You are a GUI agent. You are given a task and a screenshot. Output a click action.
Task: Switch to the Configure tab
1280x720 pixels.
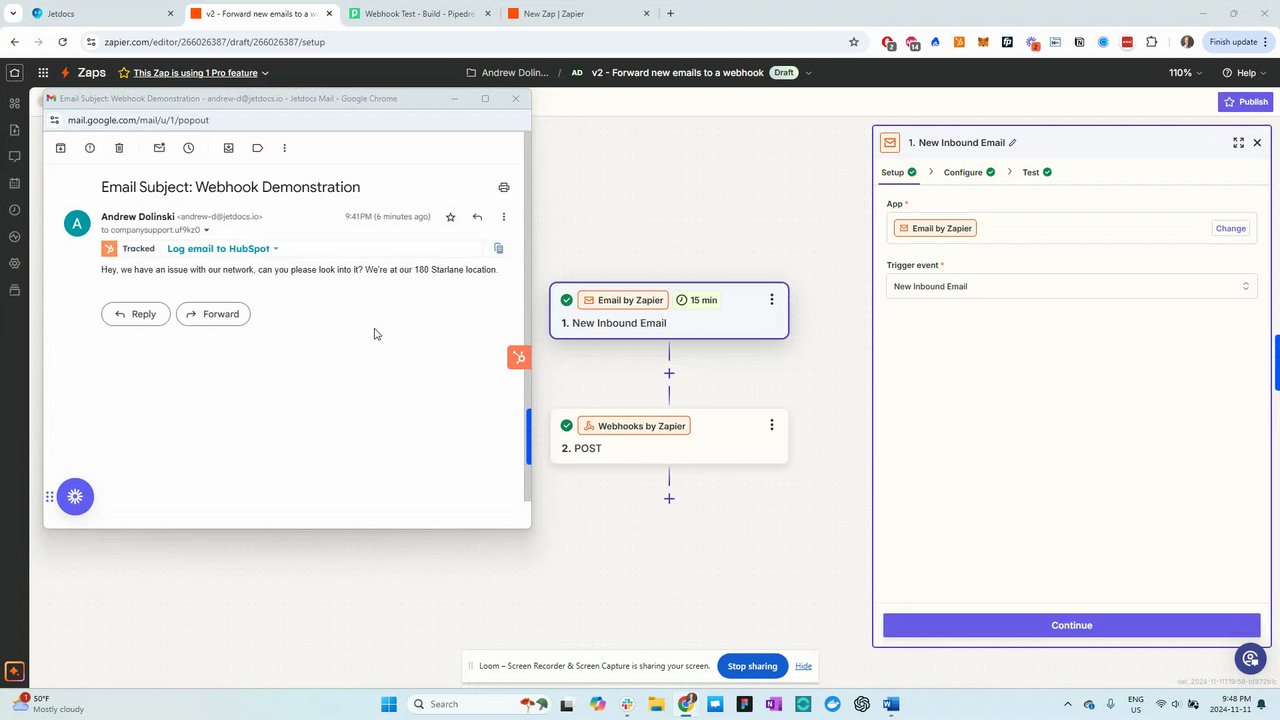tap(969, 172)
